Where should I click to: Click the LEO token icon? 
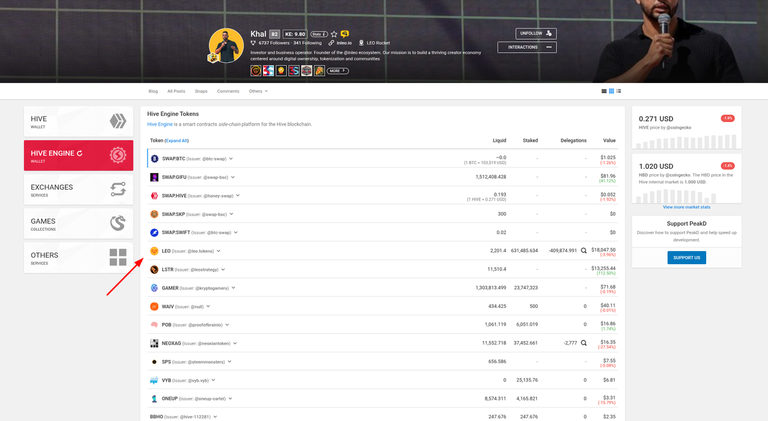(x=154, y=251)
